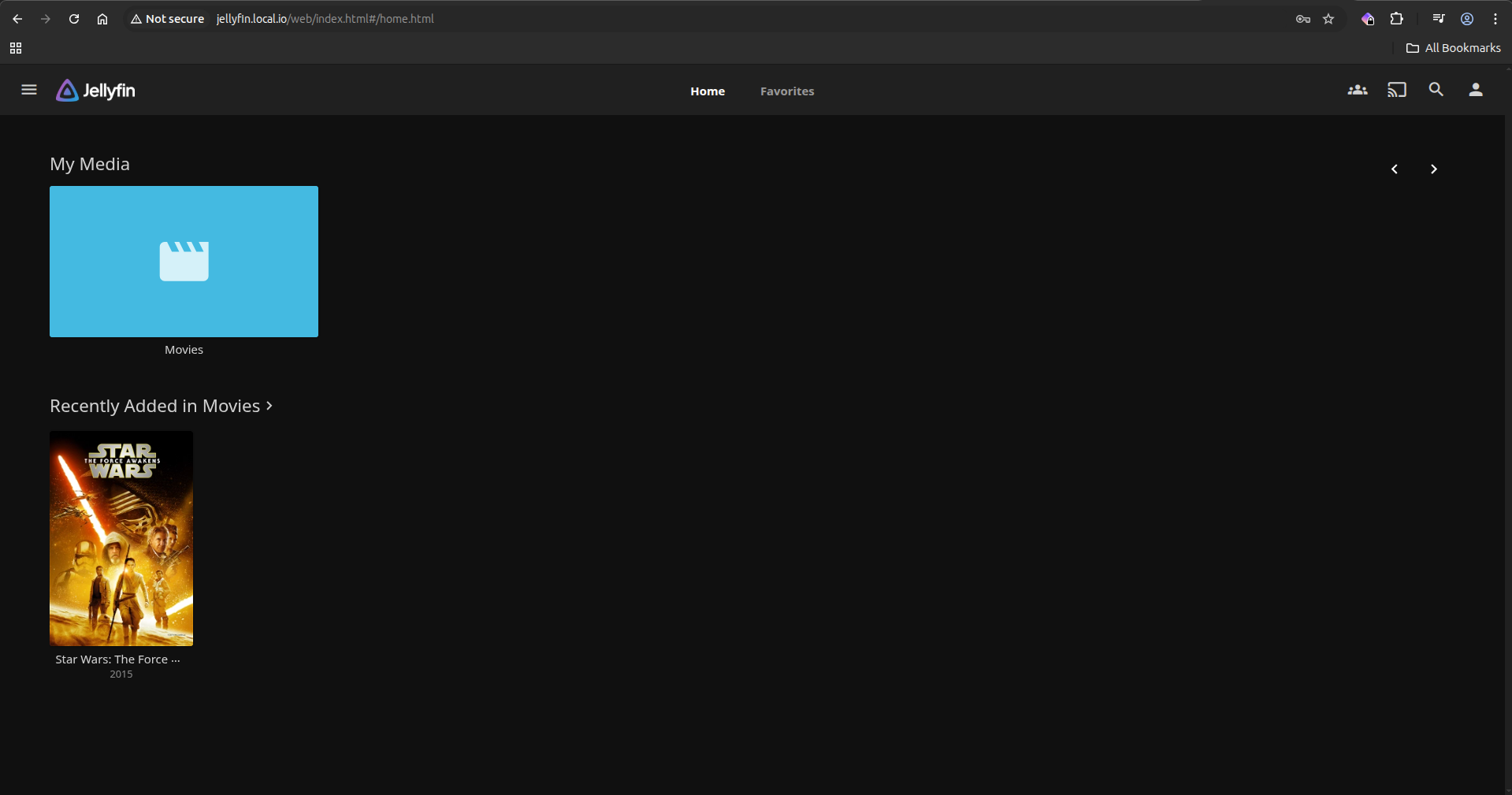Open the browser three-dot menu

(x=1495, y=19)
